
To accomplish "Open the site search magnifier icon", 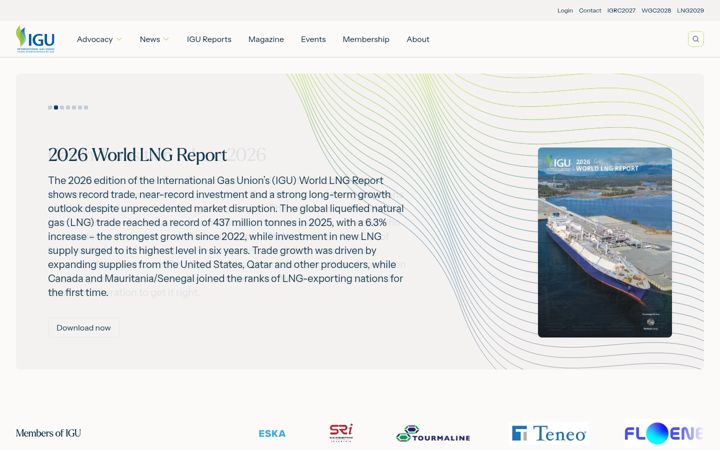I will pyautogui.click(x=696, y=39).
